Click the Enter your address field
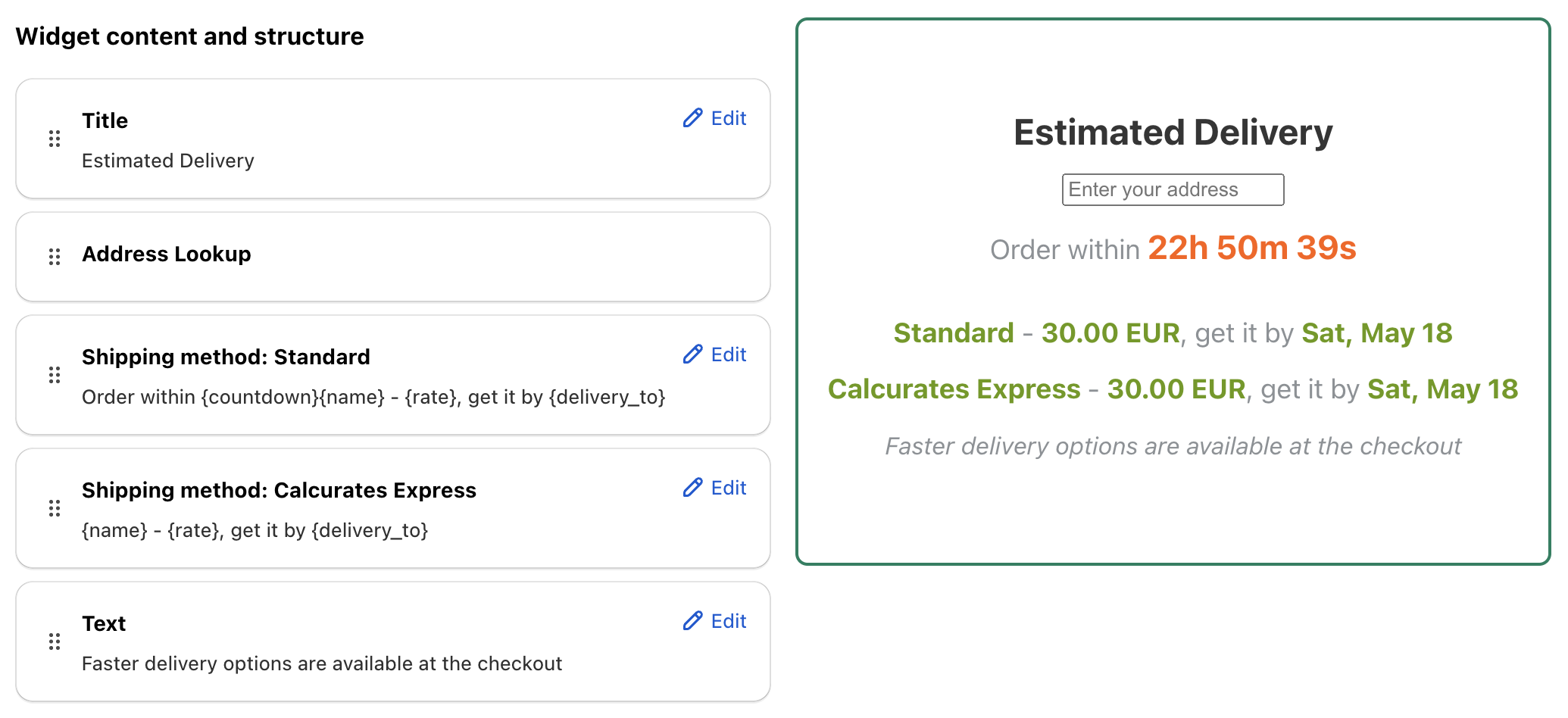Image resolution: width=1568 pixels, height=718 pixels. tap(1173, 189)
